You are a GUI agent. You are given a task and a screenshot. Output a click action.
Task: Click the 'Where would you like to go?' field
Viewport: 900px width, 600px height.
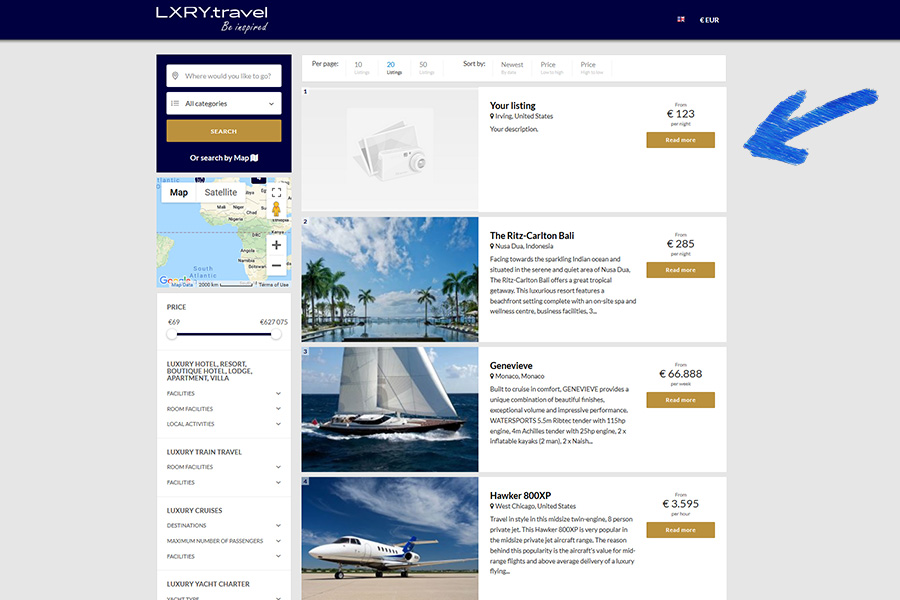point(224,76)
